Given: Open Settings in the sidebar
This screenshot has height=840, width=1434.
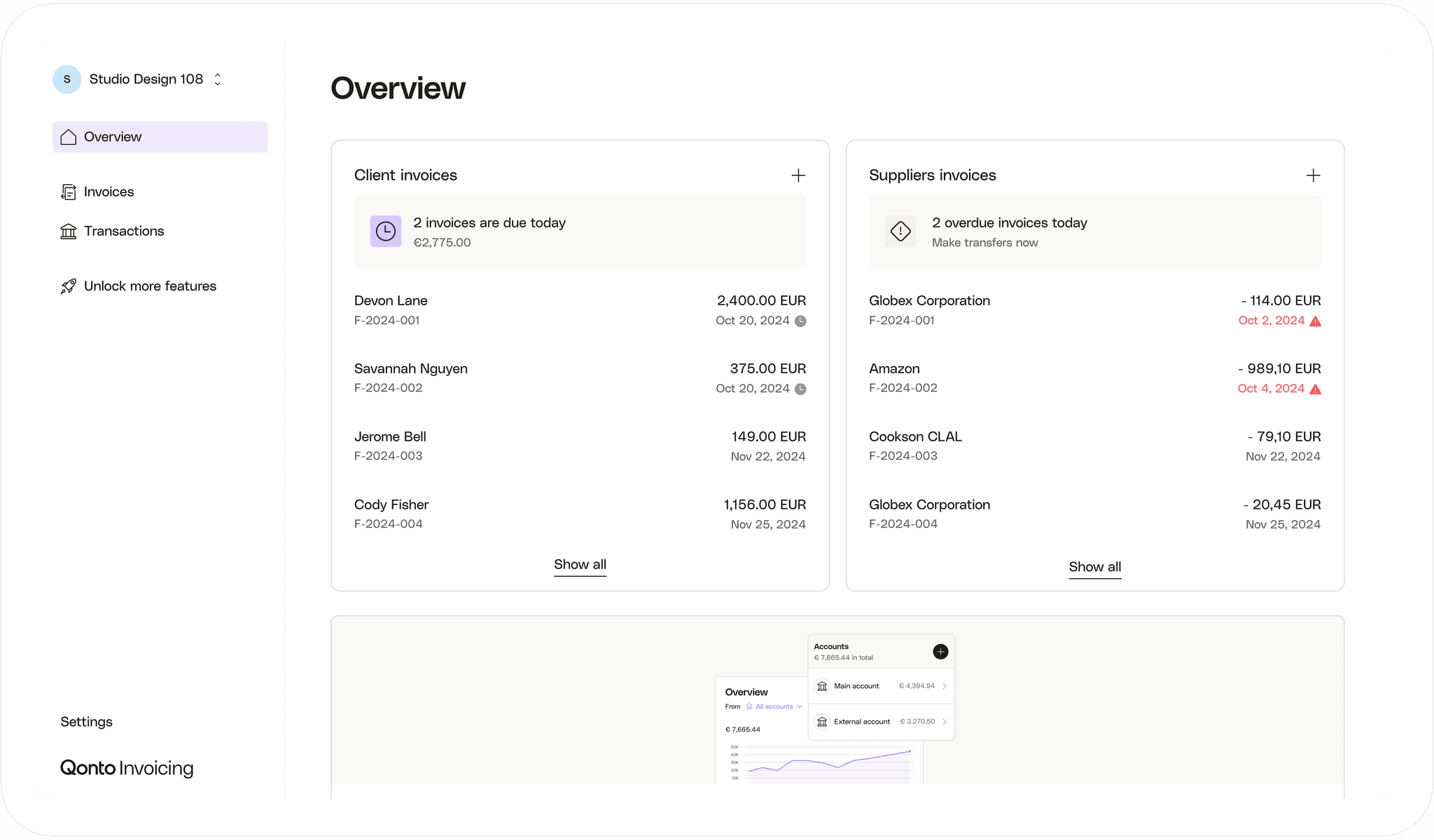Looking at the screenshot, I should (86, 722).
